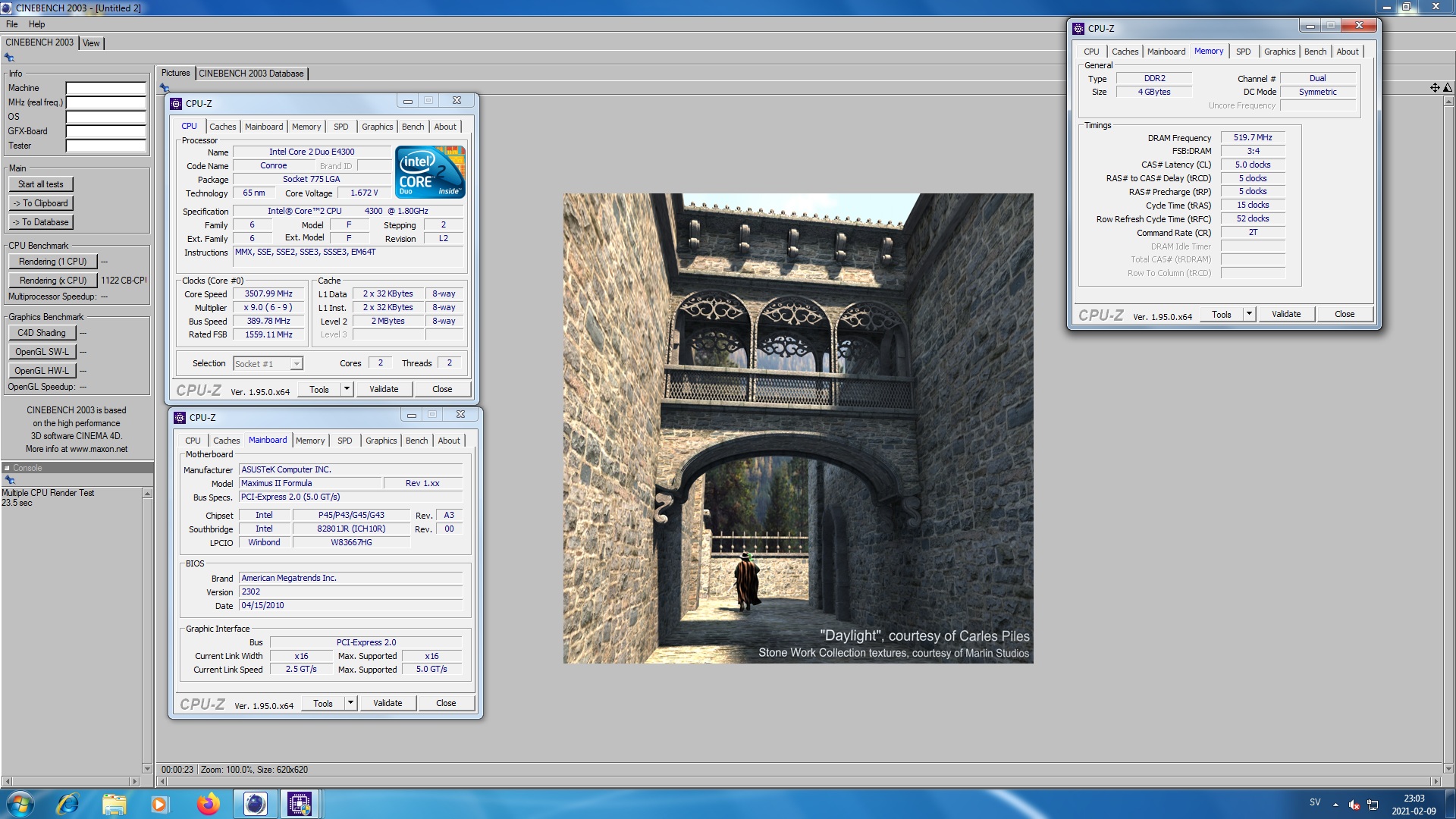Screen dimensions: 1456x819
Task: Click Close in CPU-Z mainboard window
Action: pos(446,703)
